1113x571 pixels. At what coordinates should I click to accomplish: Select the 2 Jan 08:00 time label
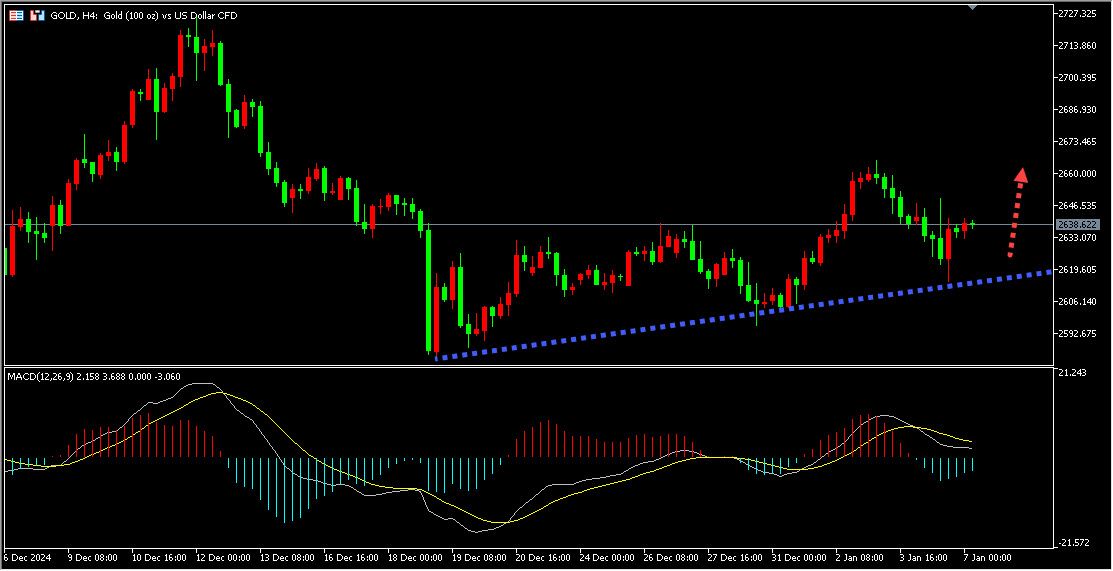pos(859,557)
